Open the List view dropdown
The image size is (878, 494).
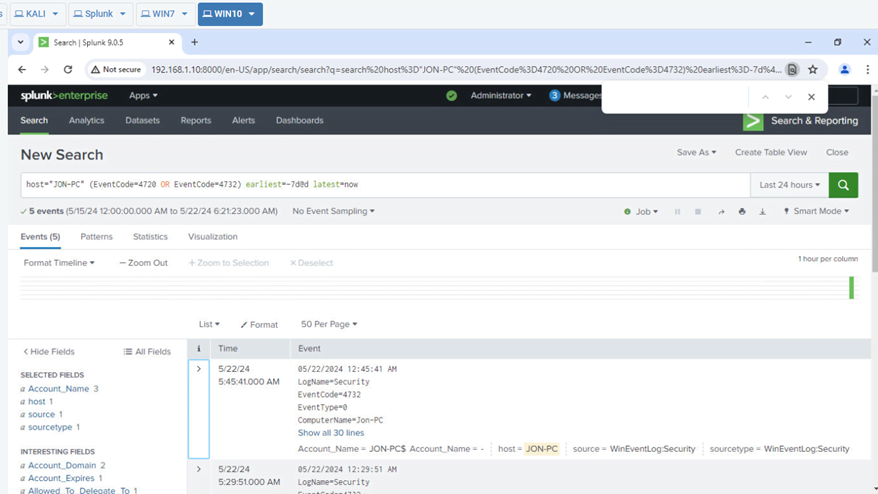[x=209, y=324]
